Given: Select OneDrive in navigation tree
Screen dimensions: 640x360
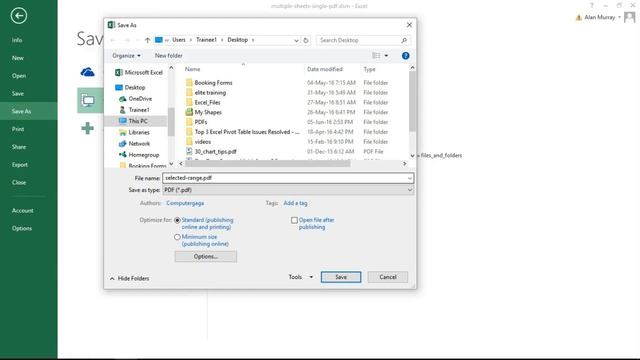Looking at the screenshot, I should [x=136, y=99].
